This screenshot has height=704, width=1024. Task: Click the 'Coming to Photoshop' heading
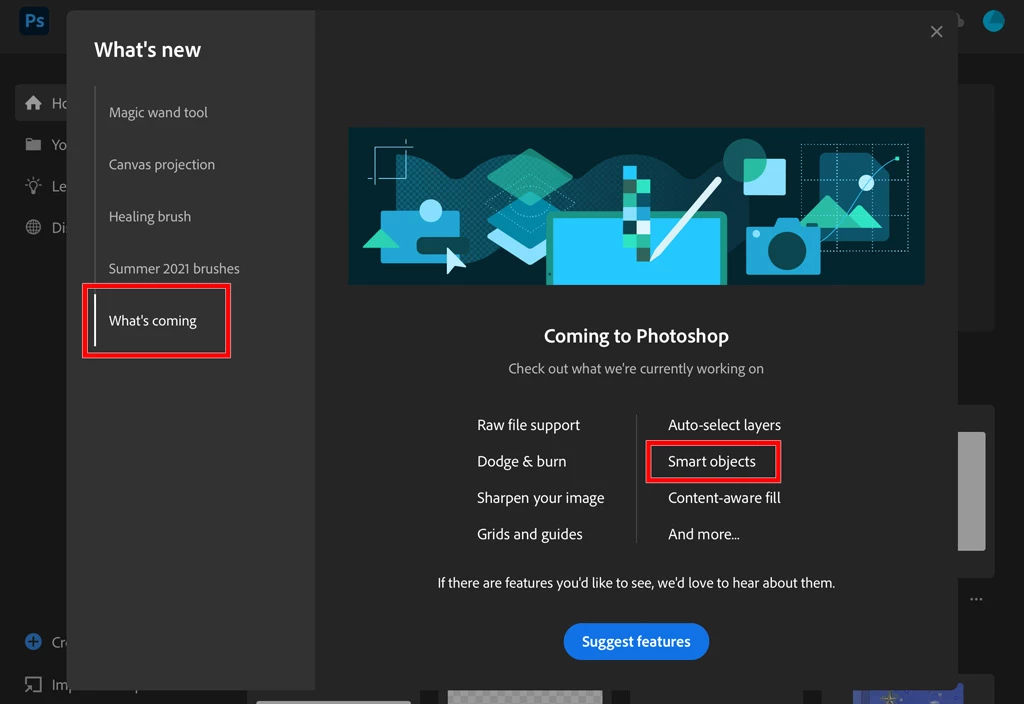click(636, 336)
